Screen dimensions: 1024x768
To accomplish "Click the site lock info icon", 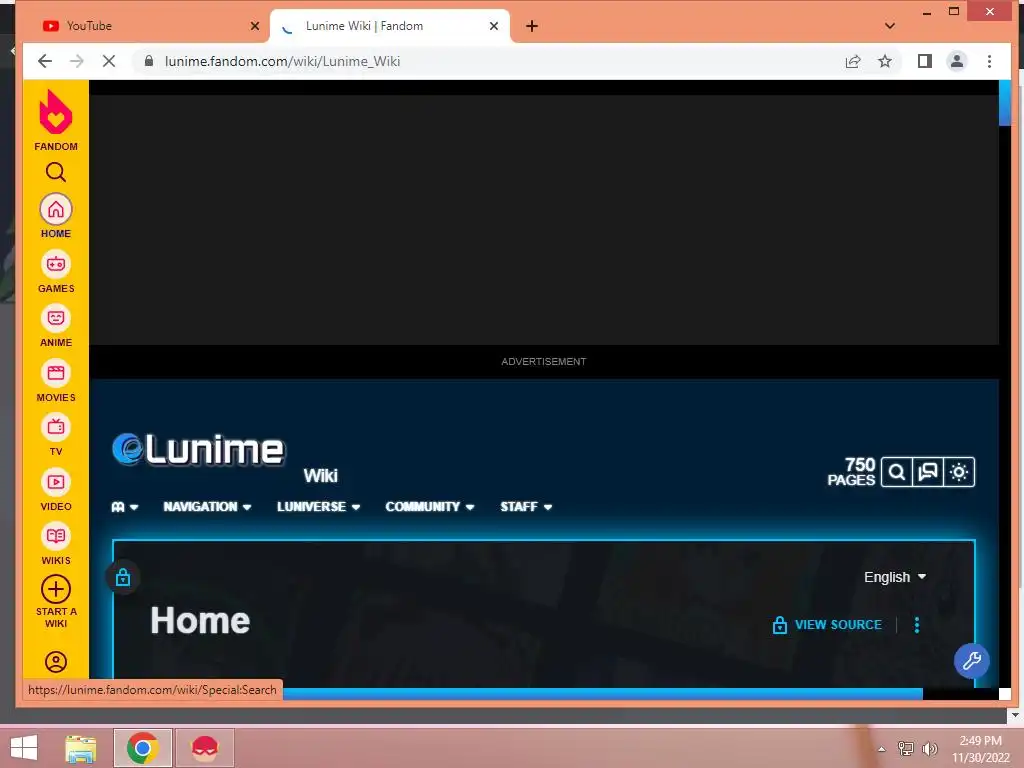I will (x=149, y=61).
